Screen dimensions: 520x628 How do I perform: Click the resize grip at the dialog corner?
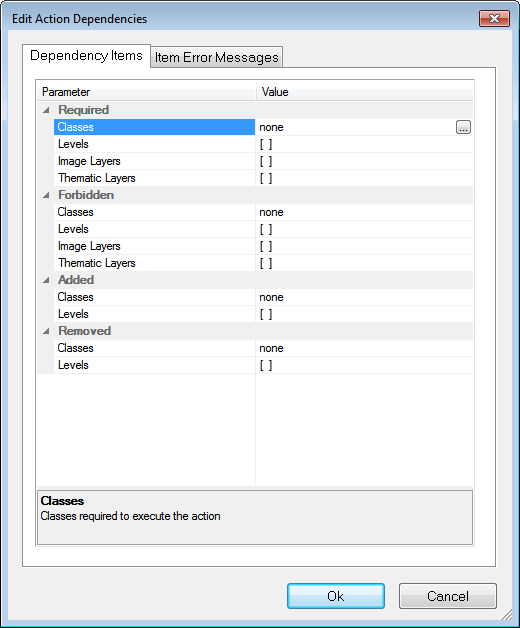pyautogui.click(x=507, y=615)
